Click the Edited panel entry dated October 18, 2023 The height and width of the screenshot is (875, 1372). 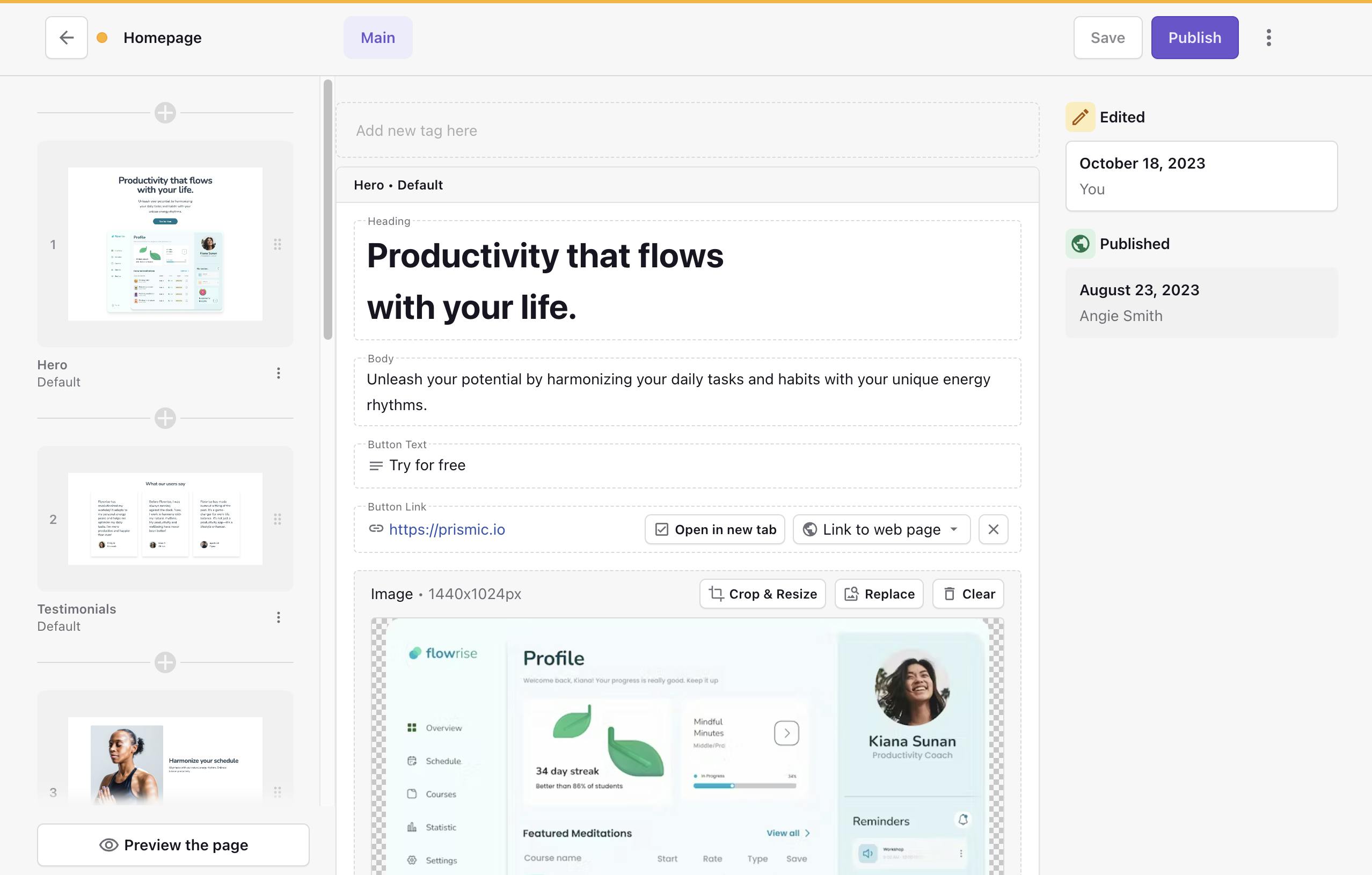(1201, 176)
